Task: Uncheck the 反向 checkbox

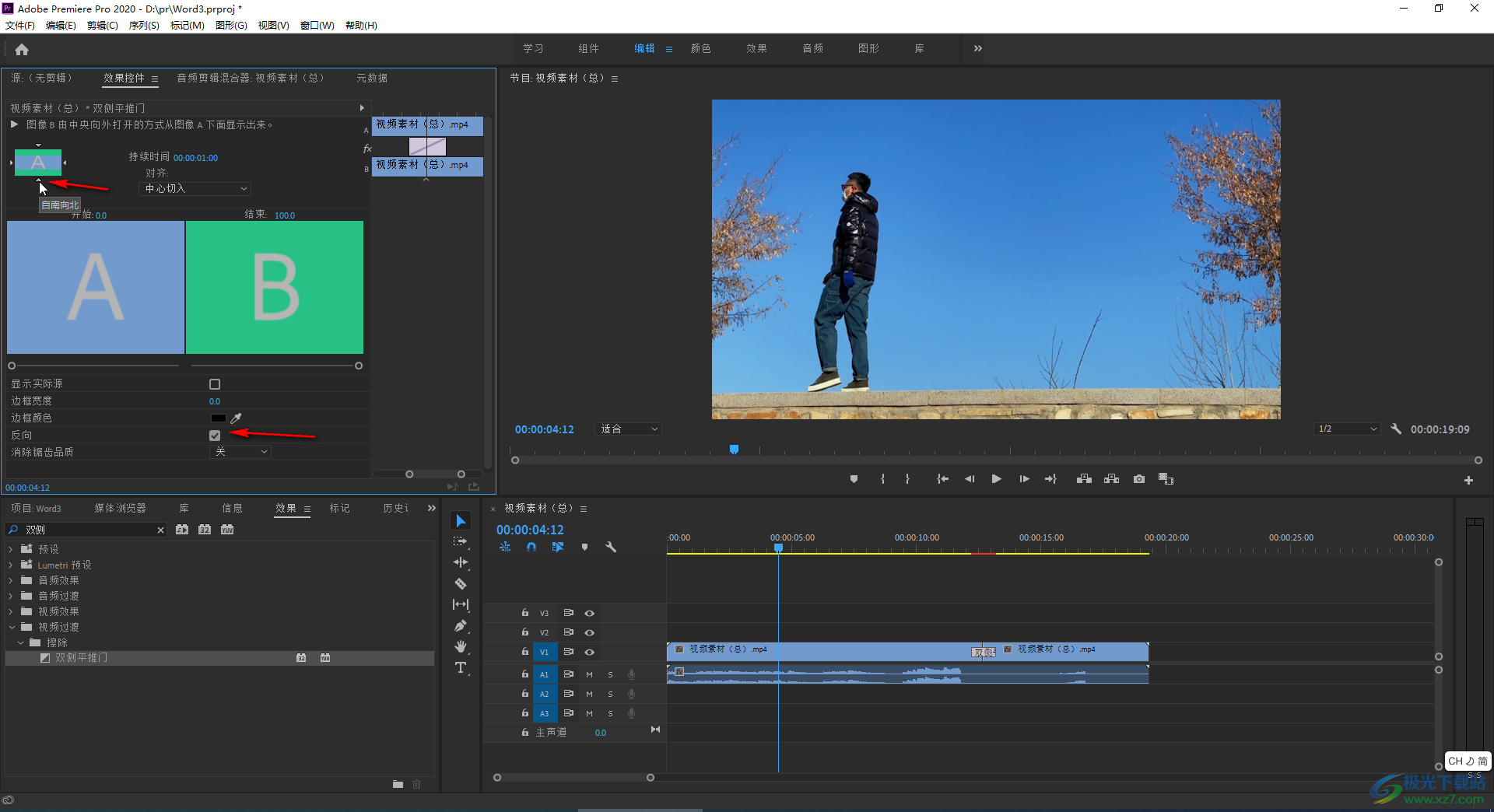Action: 215,436
